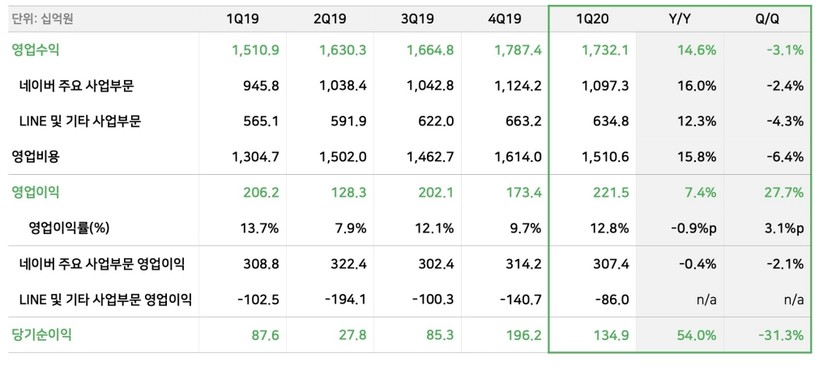Click the 3Q19 column header
Image resolution: width=819 pixels, height=366 pixels.
[417, 19]
